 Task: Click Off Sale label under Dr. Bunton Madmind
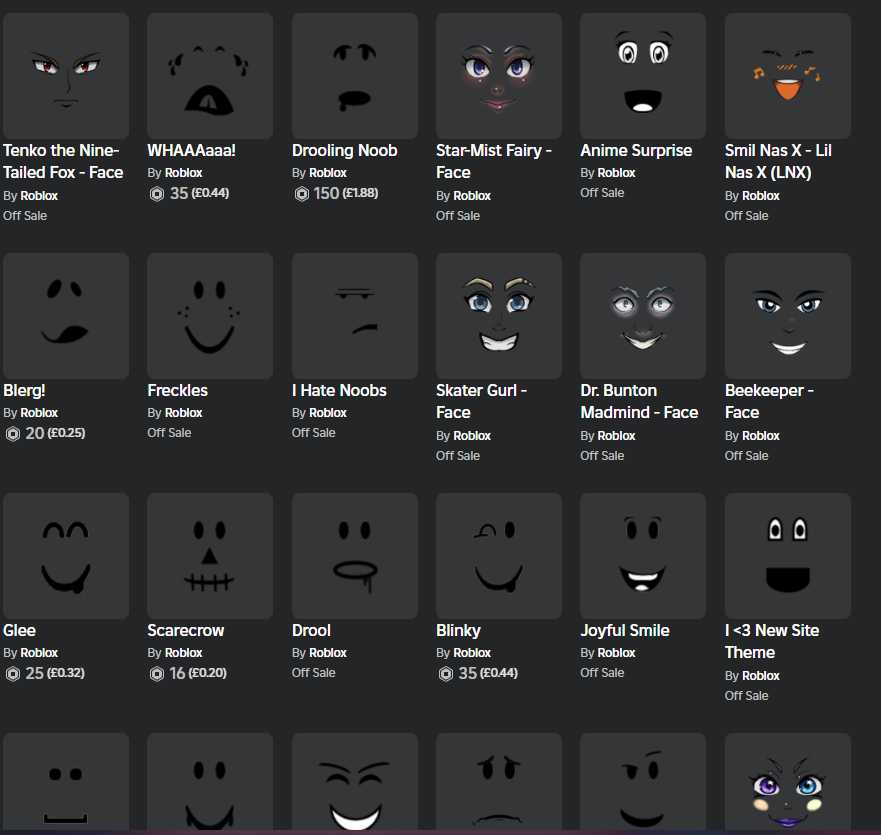click(602, 456)
